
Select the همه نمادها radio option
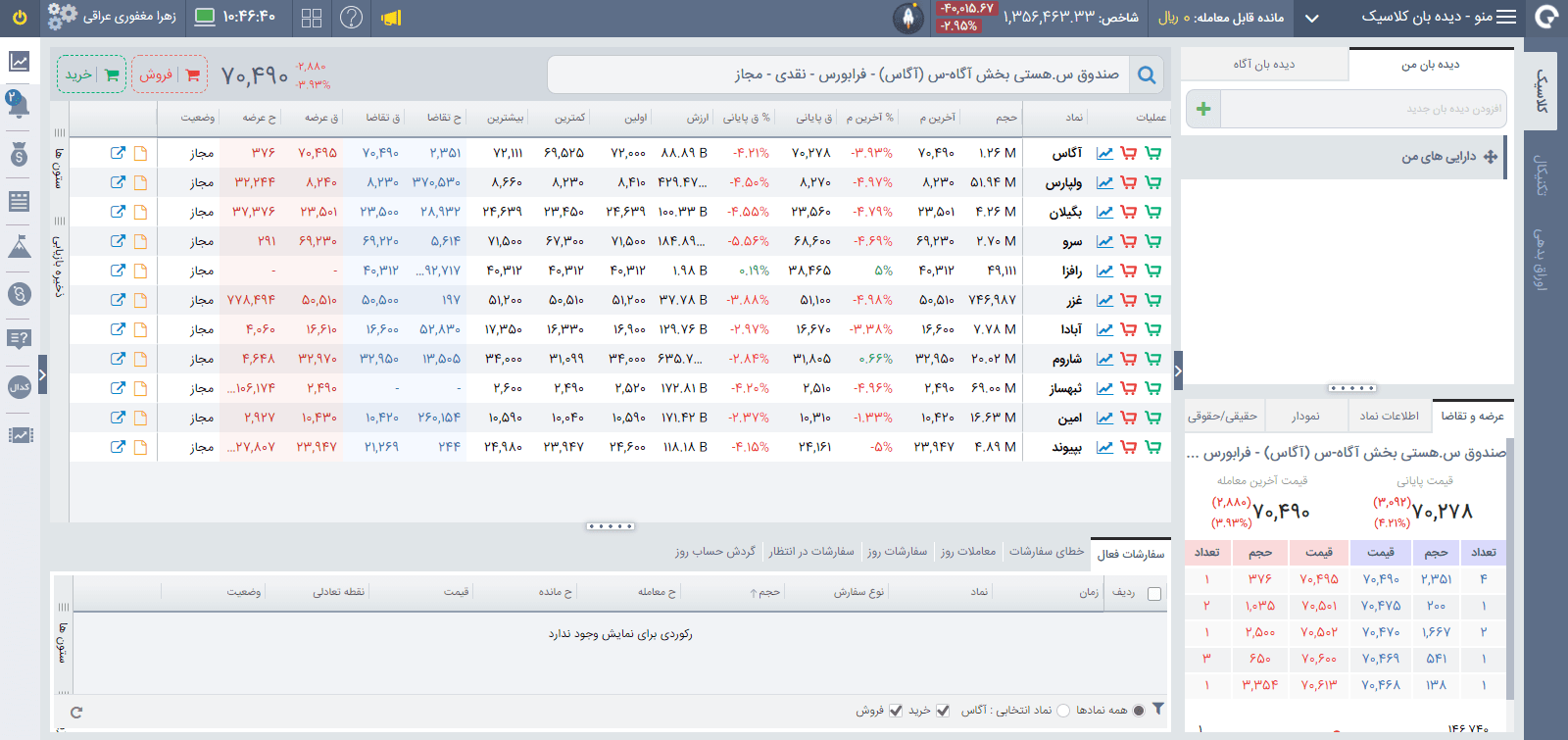tap(1138, 711)
